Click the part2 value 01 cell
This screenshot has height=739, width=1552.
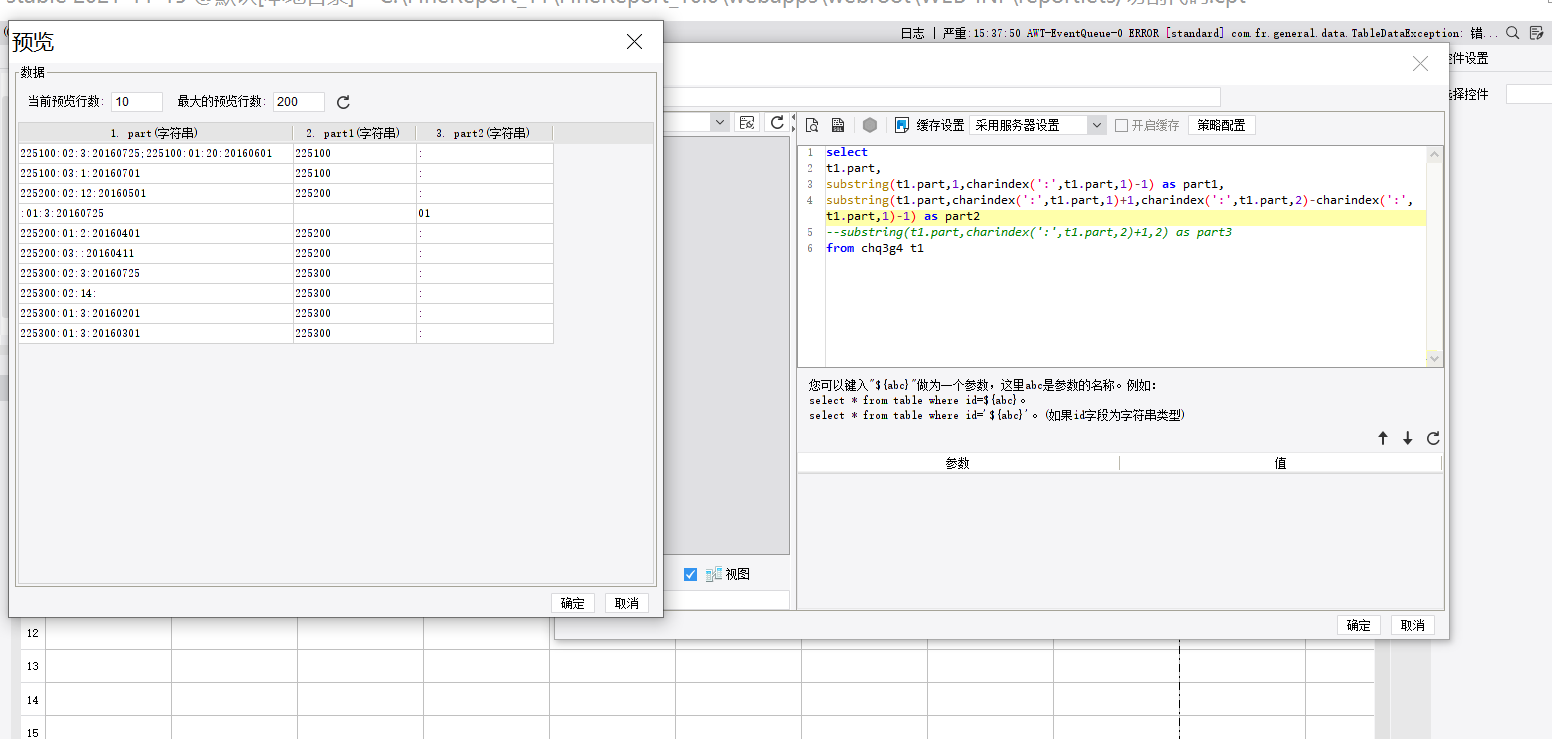click(x=485, y=213)
